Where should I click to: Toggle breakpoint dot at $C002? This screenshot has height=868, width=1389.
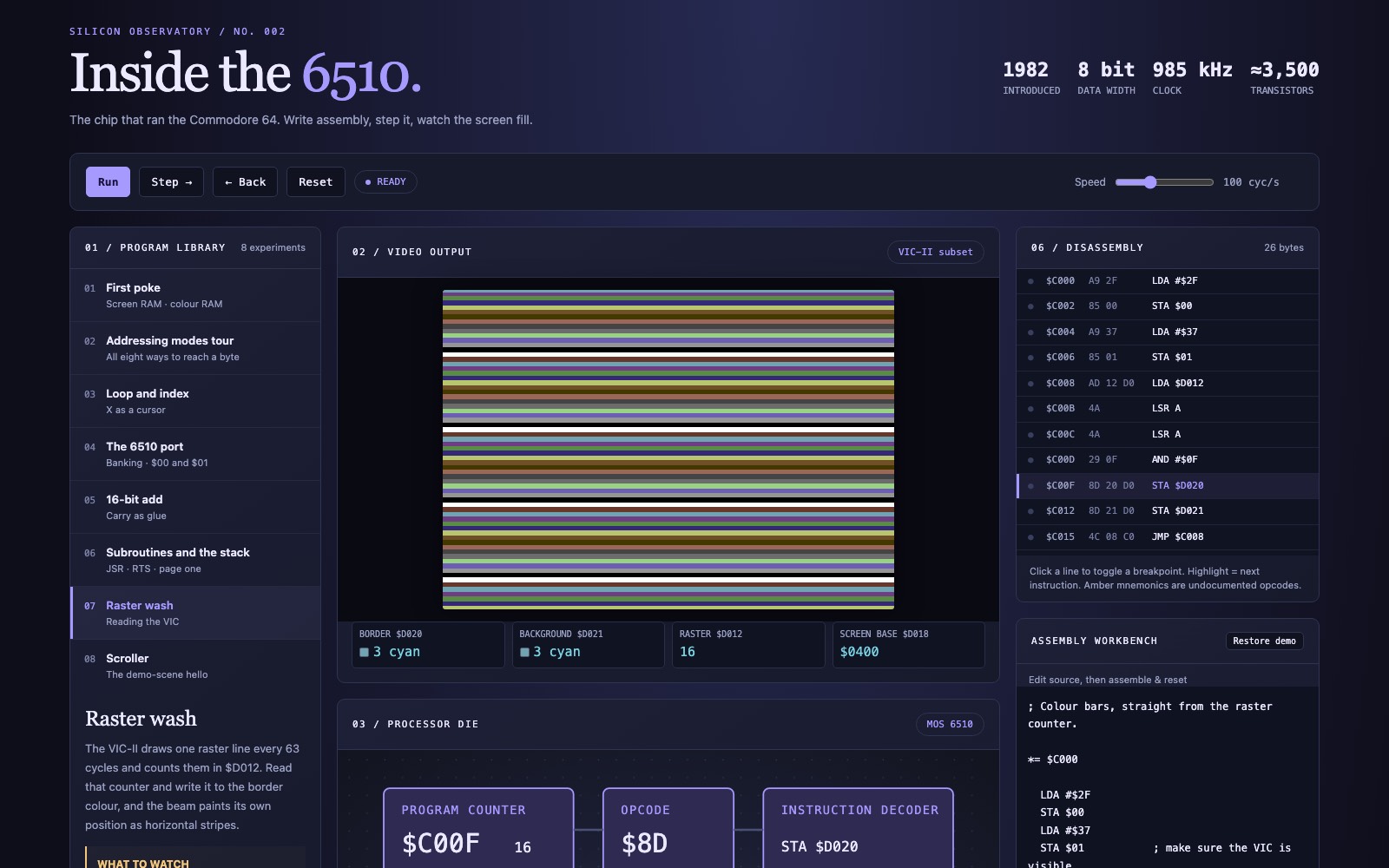[x=1030, y=306]
